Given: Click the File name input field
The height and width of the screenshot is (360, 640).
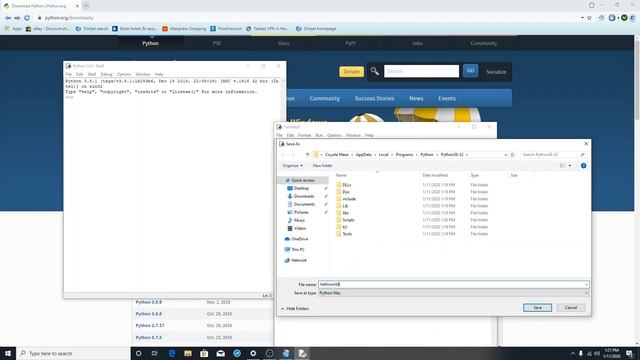Looking at the screenshot, I should tap(453, 284).
